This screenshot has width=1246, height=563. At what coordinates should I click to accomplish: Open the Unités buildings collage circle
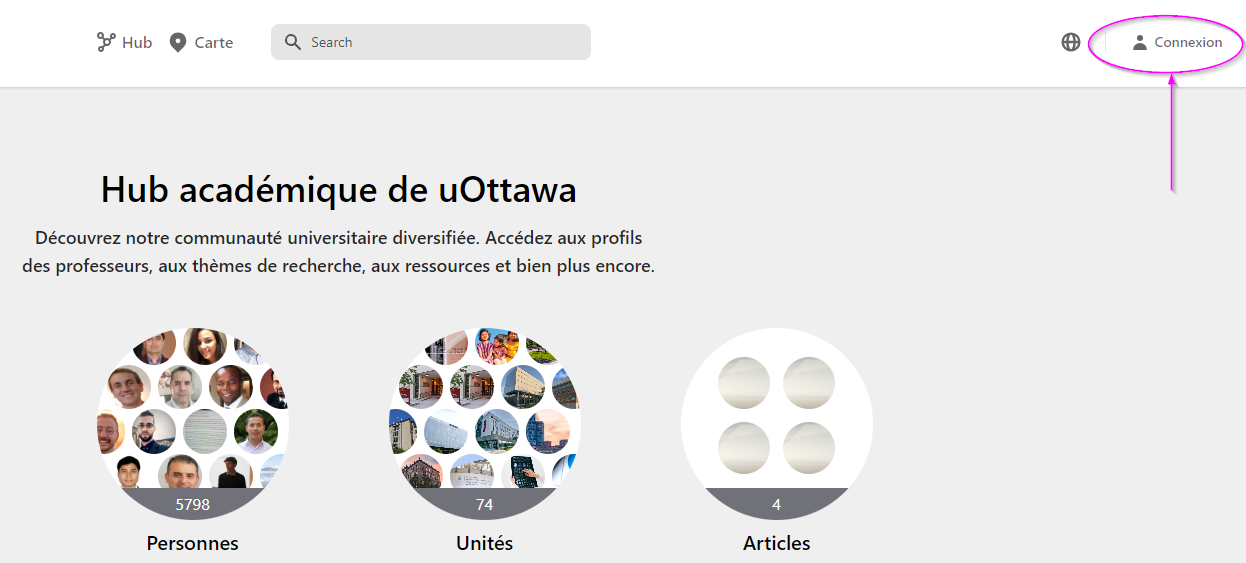(485, 410)
